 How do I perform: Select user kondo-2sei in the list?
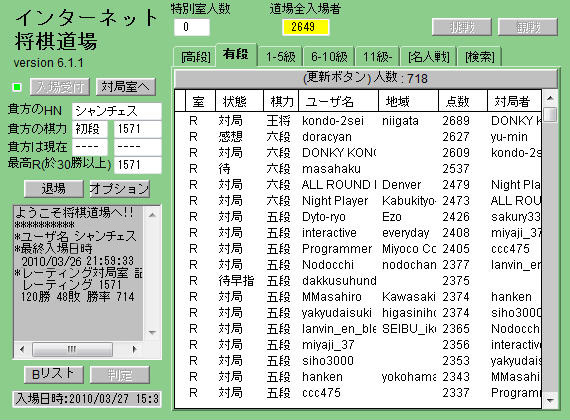coord(333,121)
